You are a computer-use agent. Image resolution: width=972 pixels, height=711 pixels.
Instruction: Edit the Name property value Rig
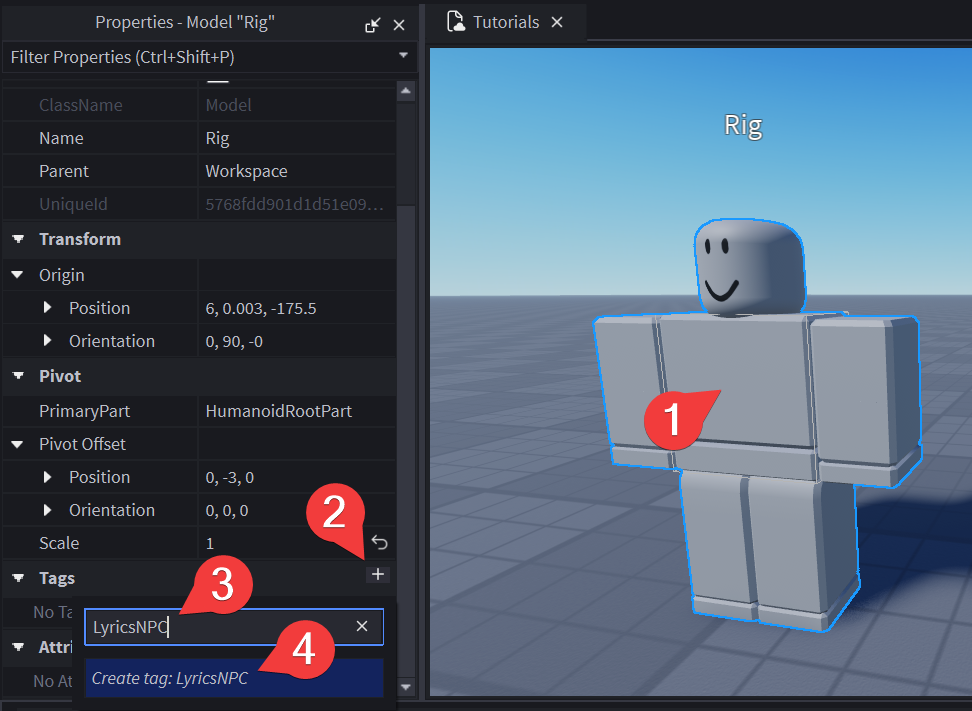click(298, 138)
